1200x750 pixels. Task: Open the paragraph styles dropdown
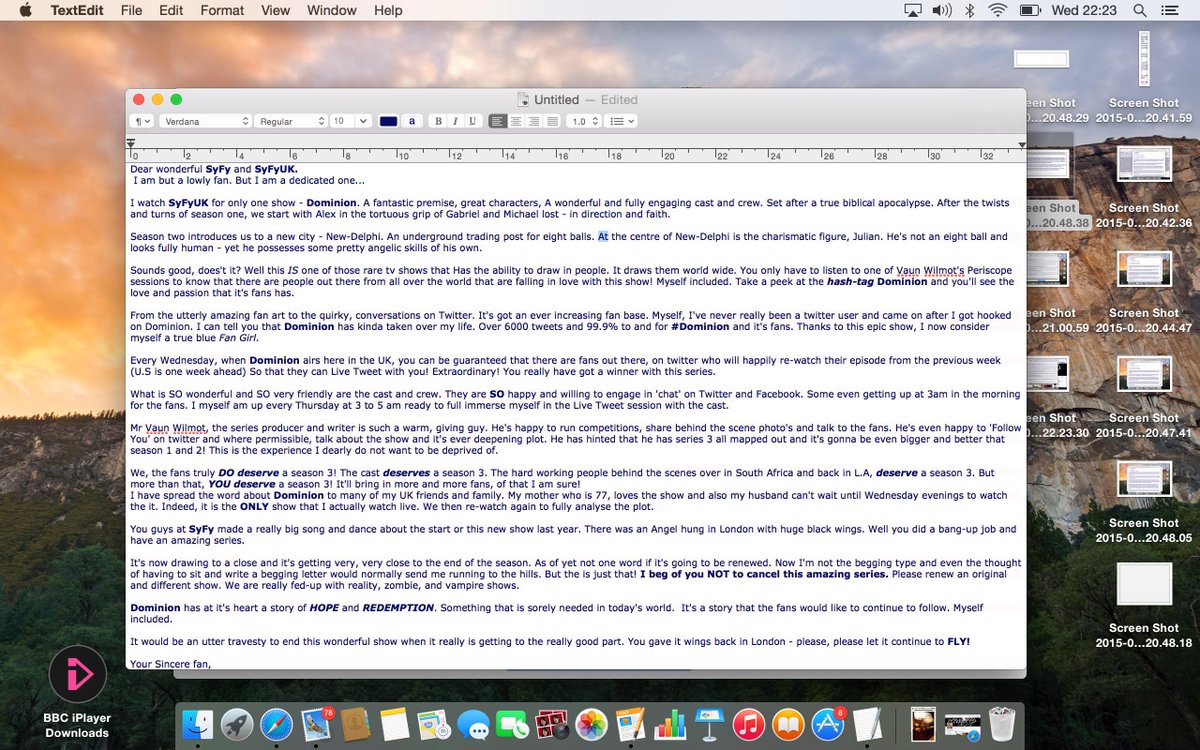coord(143,121)
